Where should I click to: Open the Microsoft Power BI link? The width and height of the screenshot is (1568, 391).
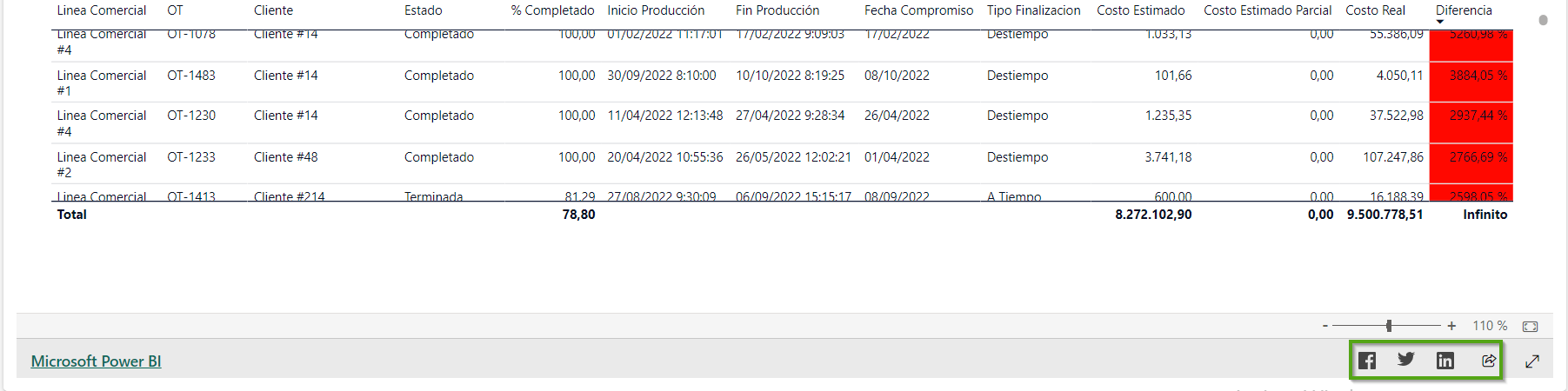(96, 361)
